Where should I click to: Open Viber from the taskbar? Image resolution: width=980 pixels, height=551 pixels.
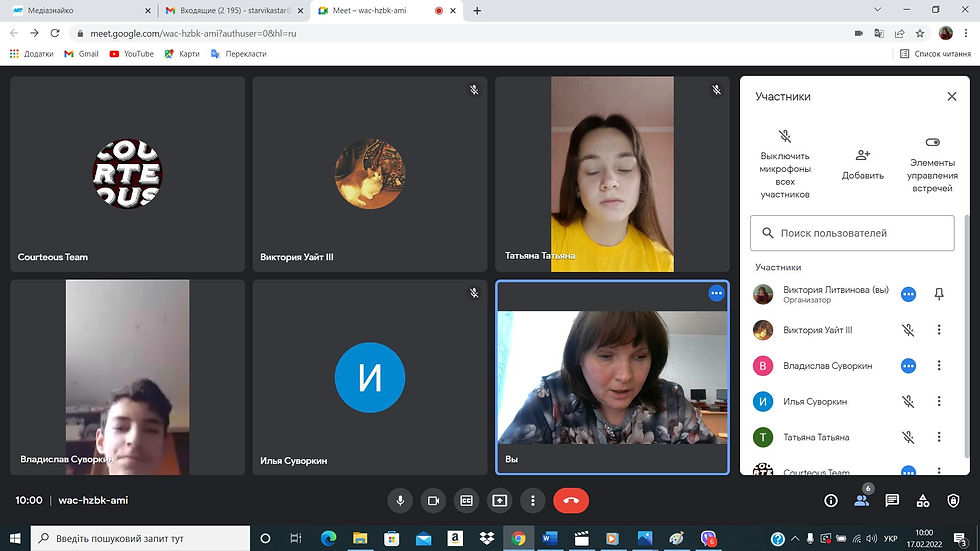point(708,538)
